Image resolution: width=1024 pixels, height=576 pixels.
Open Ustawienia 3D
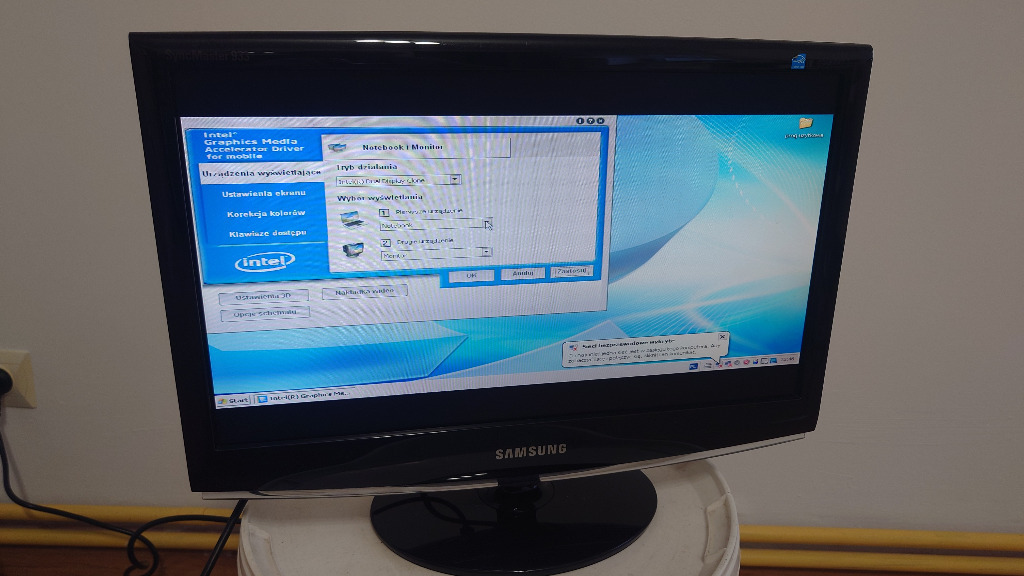tap(263, 296)
